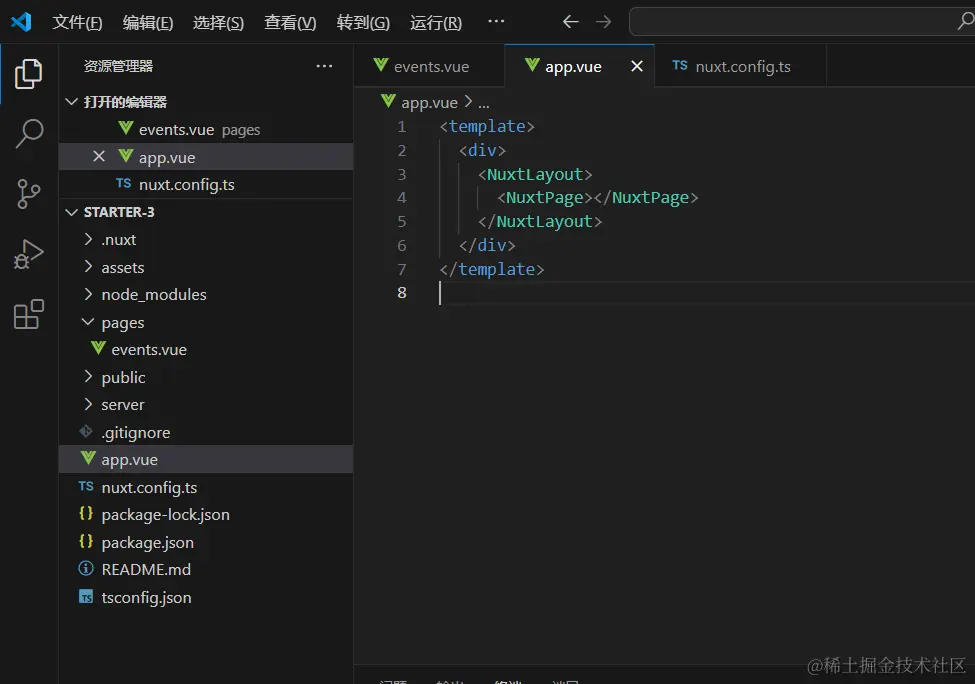Click app.vue in the breadcrumb
The width and height of the screenshot is (975, 684).
coord(429,103)
